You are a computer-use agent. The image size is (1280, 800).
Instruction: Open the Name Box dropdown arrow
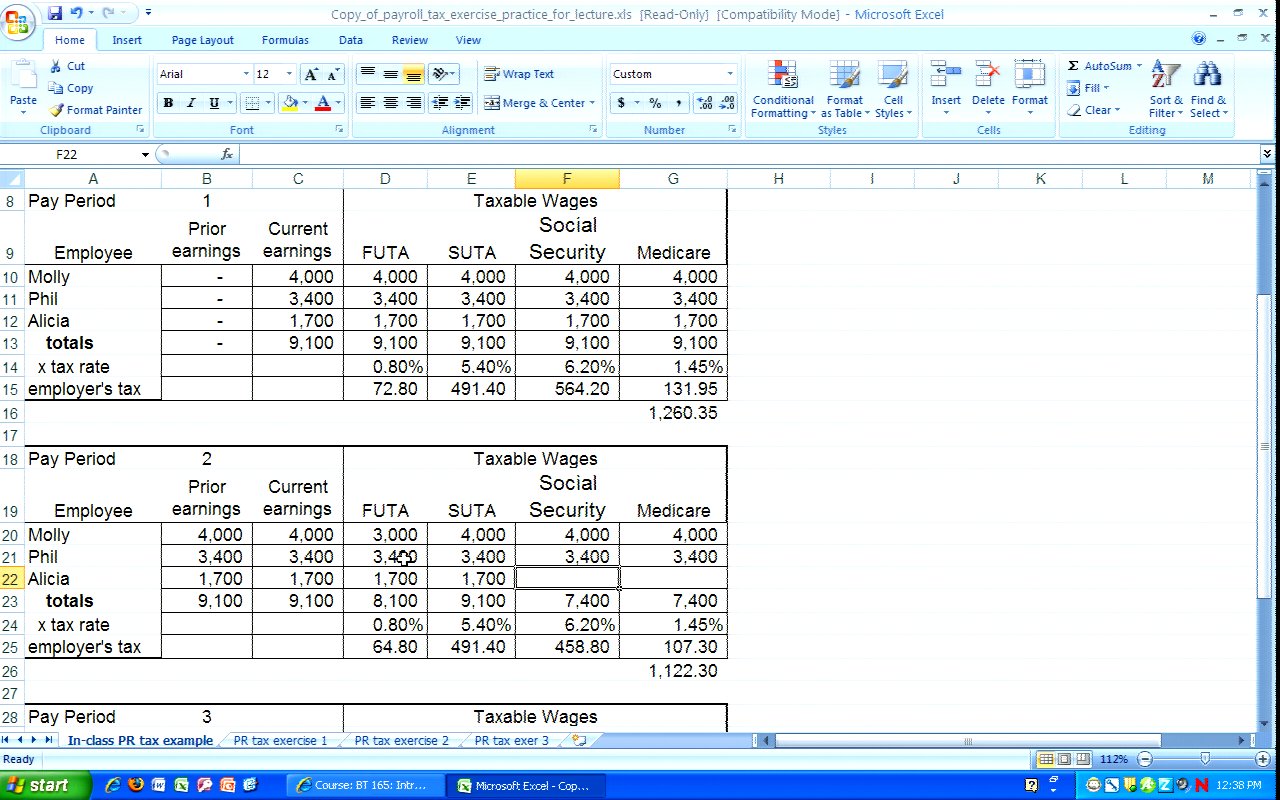tap(145, 154)
